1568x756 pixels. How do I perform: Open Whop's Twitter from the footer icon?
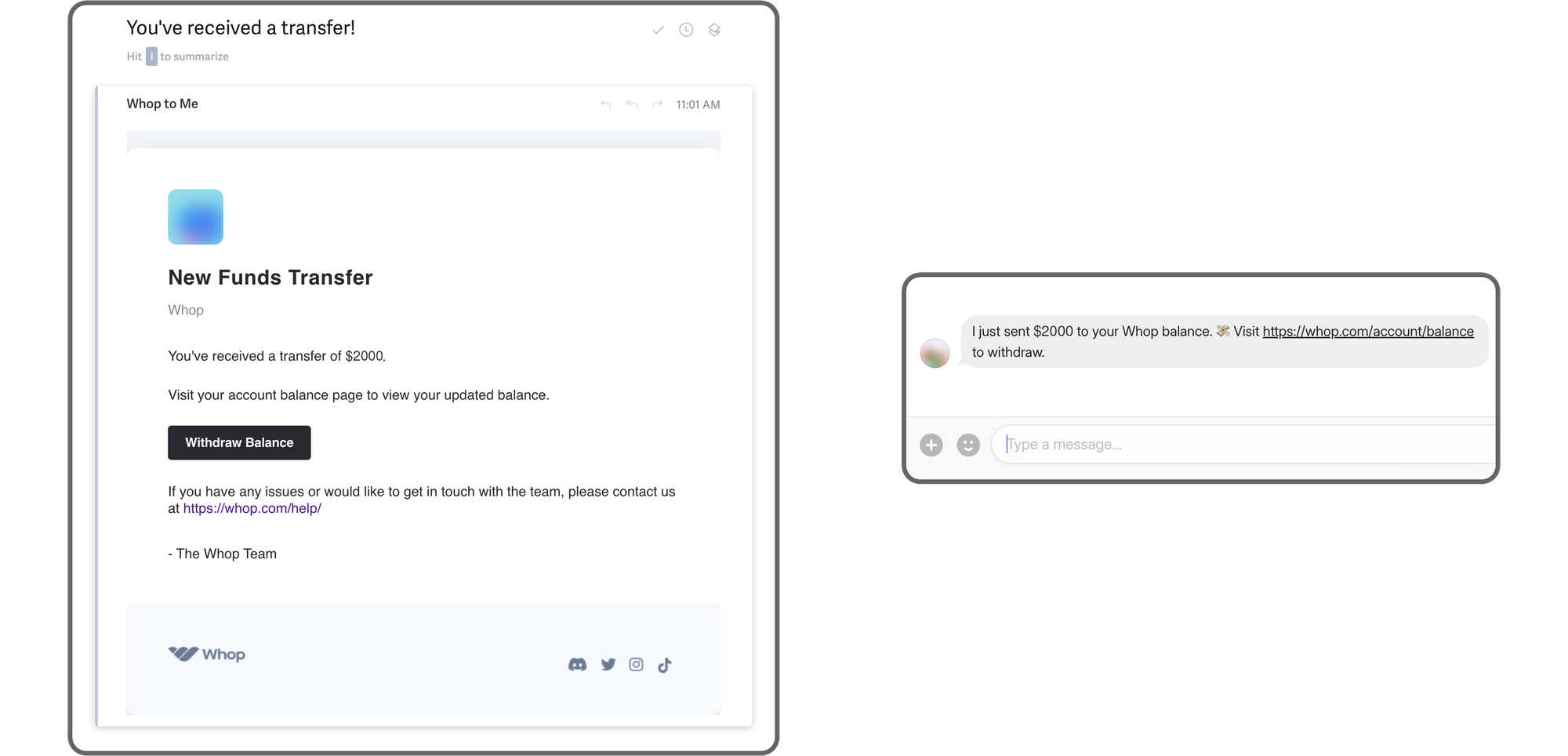(x=608, y=665)
